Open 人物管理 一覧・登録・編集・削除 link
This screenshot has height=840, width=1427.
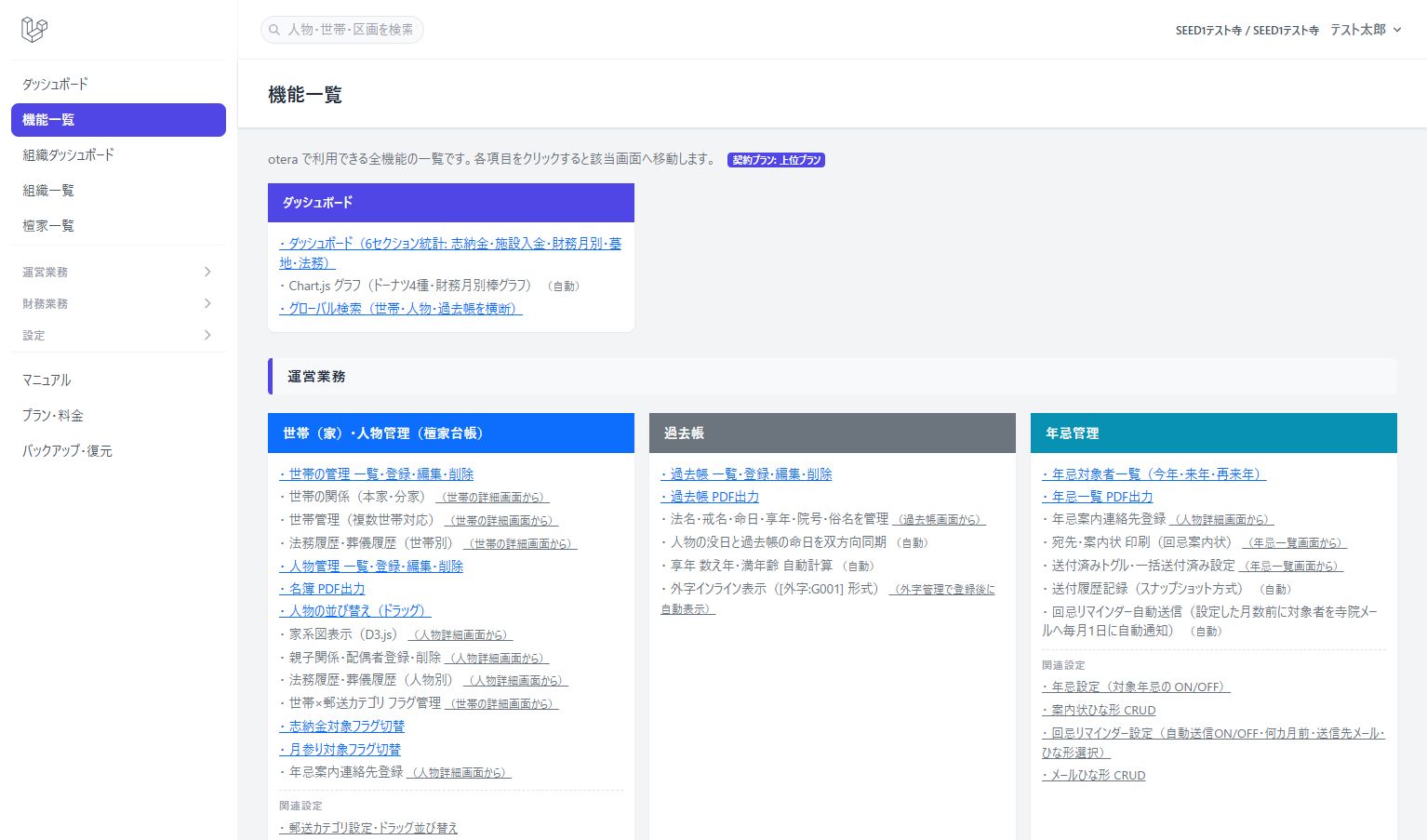pos(371,567)
